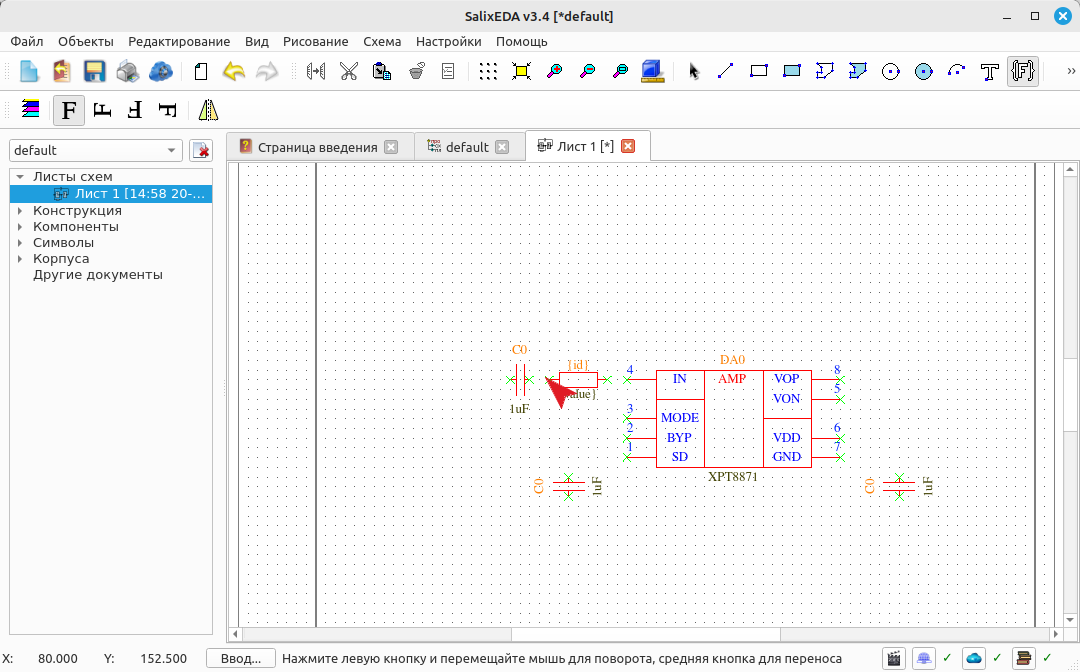Viewport: 1080px width, 672px height.
Task: Click the zoom out magnifier
Action: coord(588,71)
